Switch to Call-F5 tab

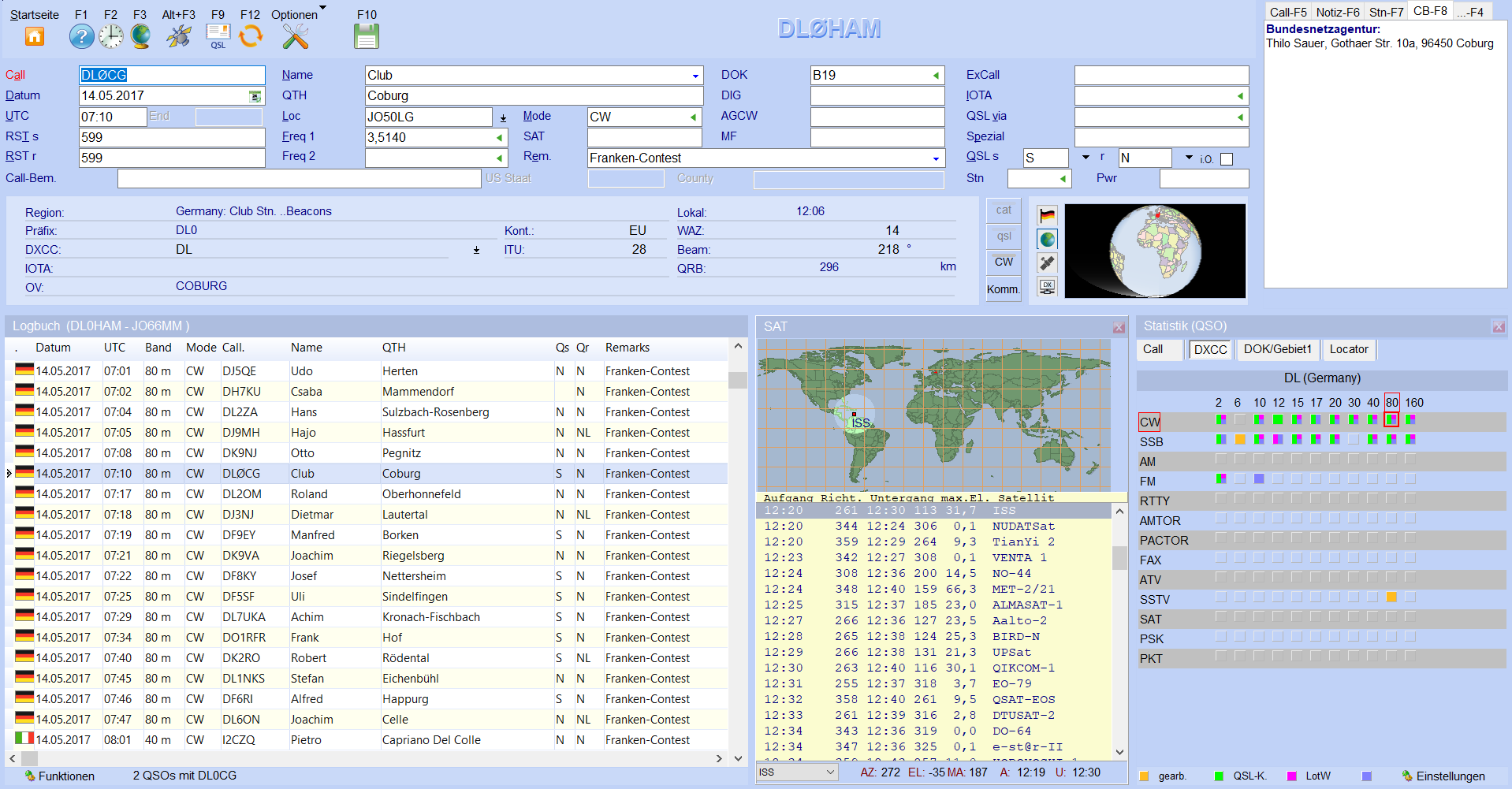point(1288,12)
